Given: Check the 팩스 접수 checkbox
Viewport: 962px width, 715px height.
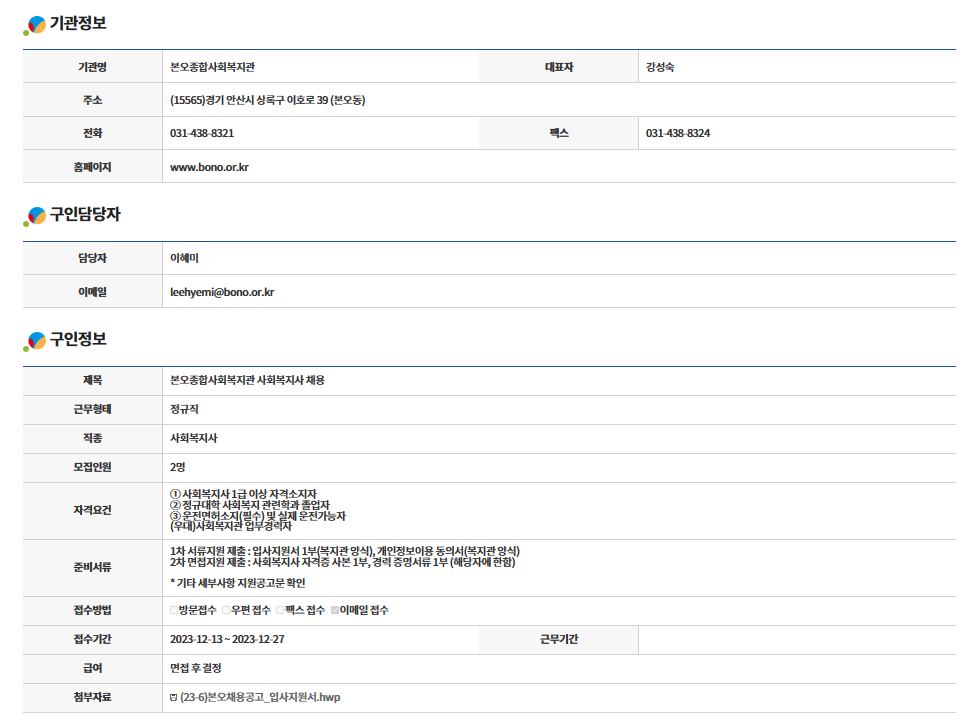Looking at the screenshot, I should (x=280, y=610).
